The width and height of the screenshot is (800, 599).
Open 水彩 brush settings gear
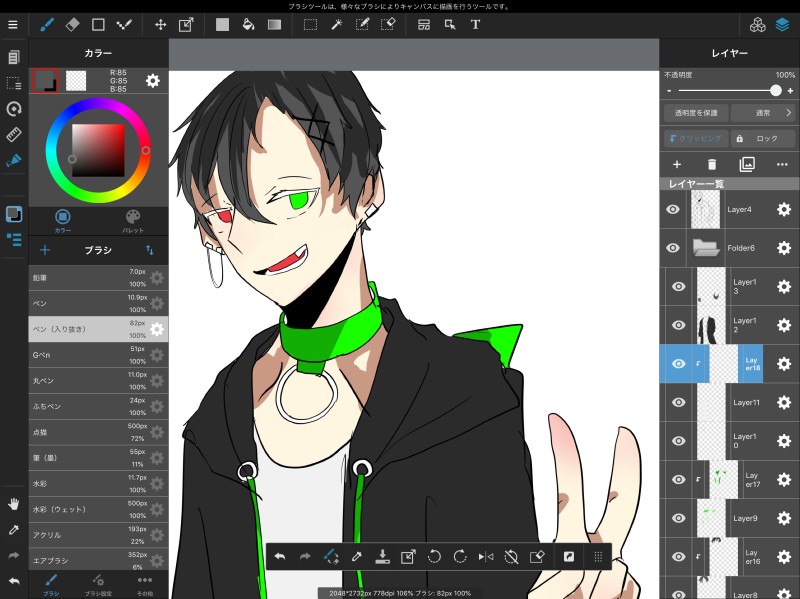[x=157, y=483]
